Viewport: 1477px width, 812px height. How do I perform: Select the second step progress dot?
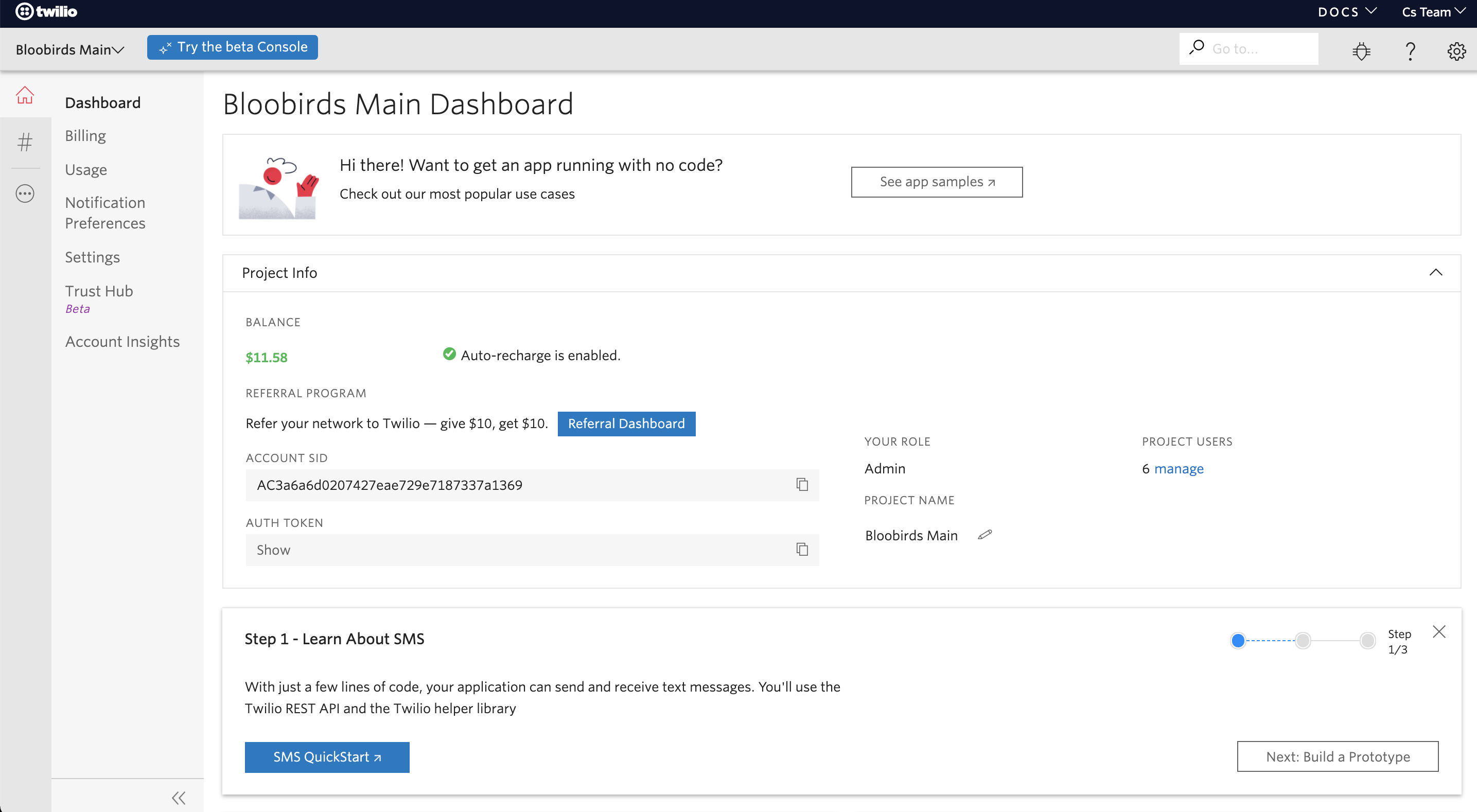(1303, 640)
